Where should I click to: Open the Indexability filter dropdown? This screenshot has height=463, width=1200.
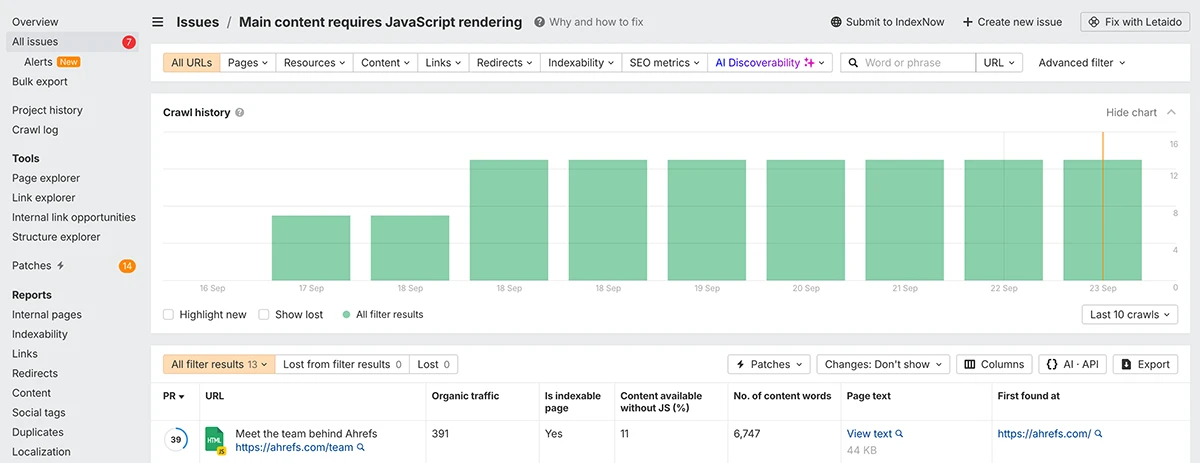[582, 62]
